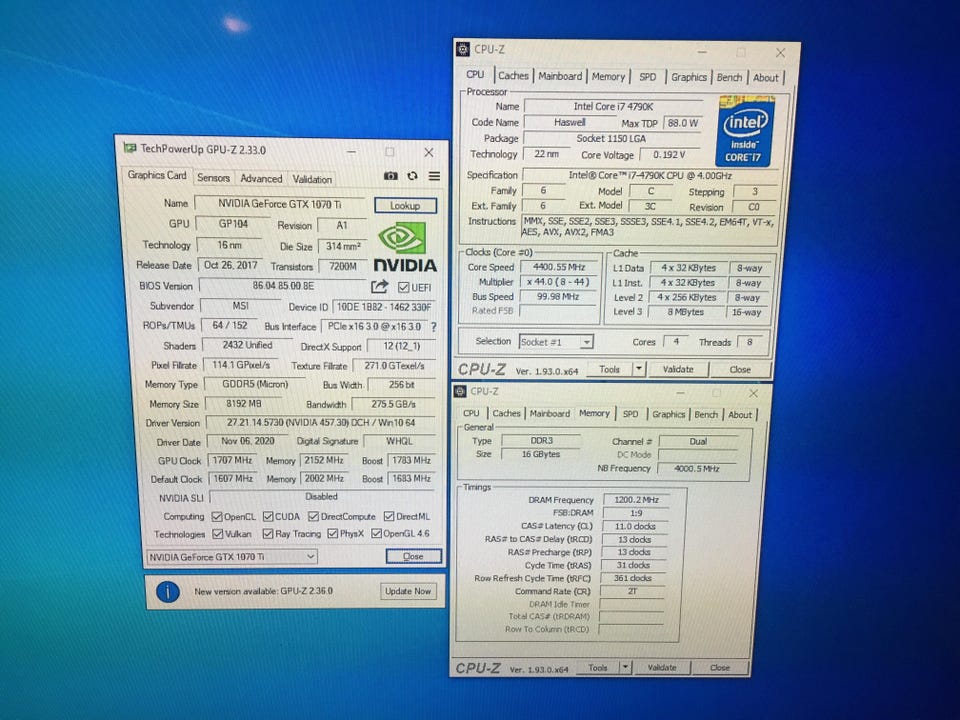The width and height of the screenshot is (960, 720).
Task: Open About tab in upper CPU-Z window
Action: [x=766, y=78]
